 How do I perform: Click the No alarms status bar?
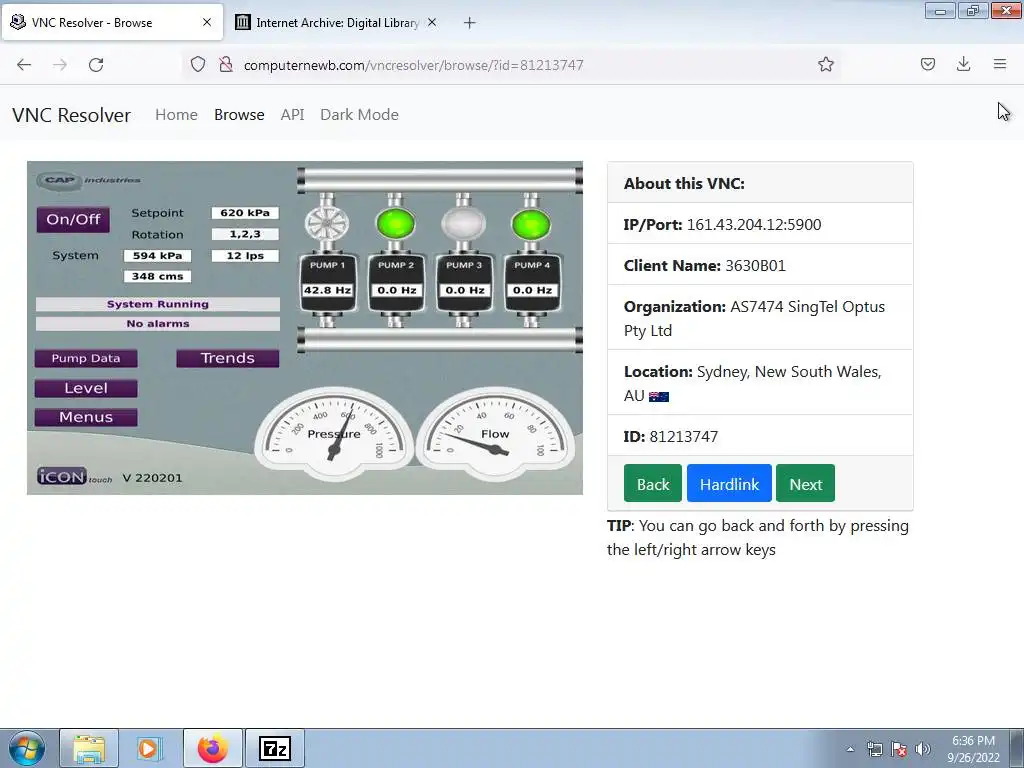coord(158,324)
